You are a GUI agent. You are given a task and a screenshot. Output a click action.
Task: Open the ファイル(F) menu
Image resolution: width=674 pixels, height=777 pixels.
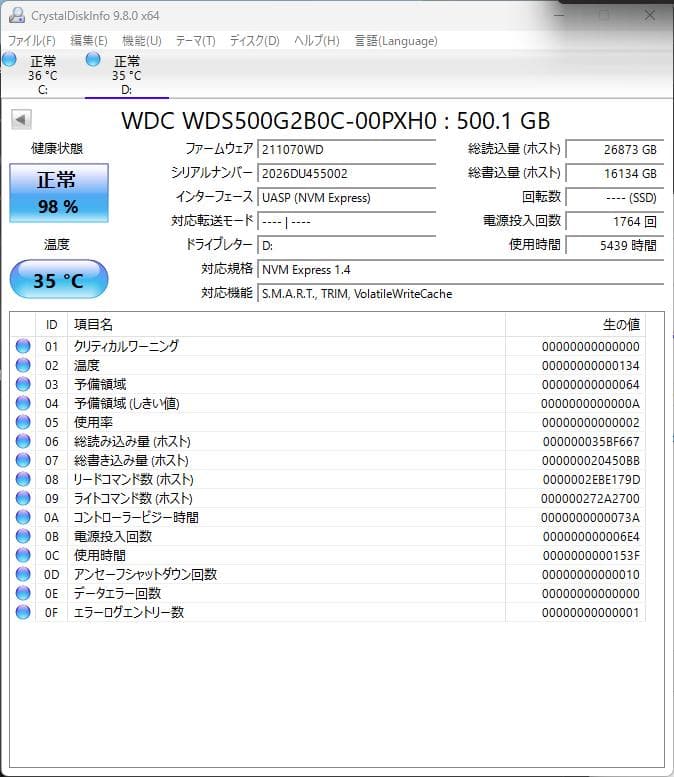pyautogui.click(x=32, y=41)
